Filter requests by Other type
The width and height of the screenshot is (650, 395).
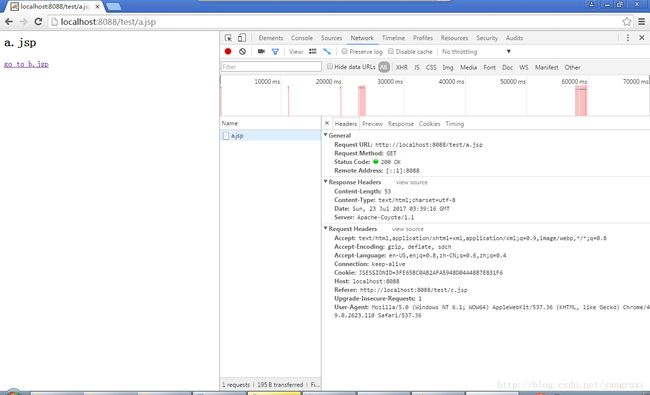click(x=572, y=67)
